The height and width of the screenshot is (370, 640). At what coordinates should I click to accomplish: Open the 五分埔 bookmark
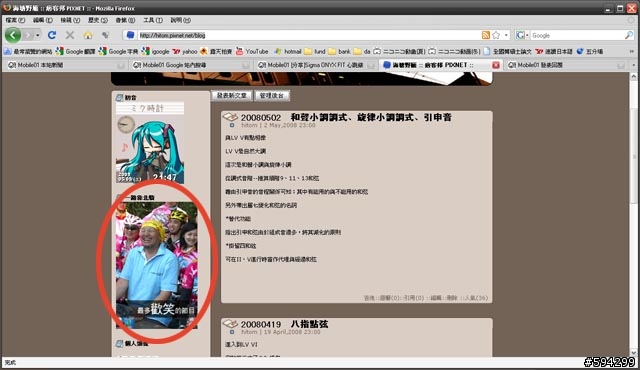pos(590,51)
